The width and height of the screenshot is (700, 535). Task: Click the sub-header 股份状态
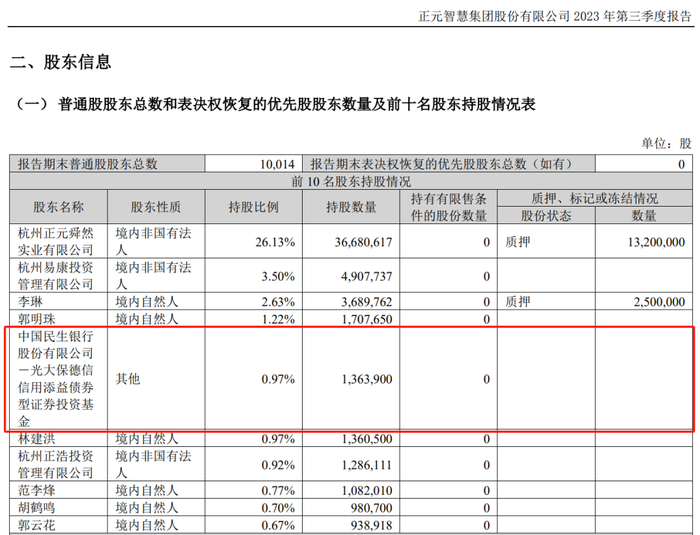click(x=546, y=216)
